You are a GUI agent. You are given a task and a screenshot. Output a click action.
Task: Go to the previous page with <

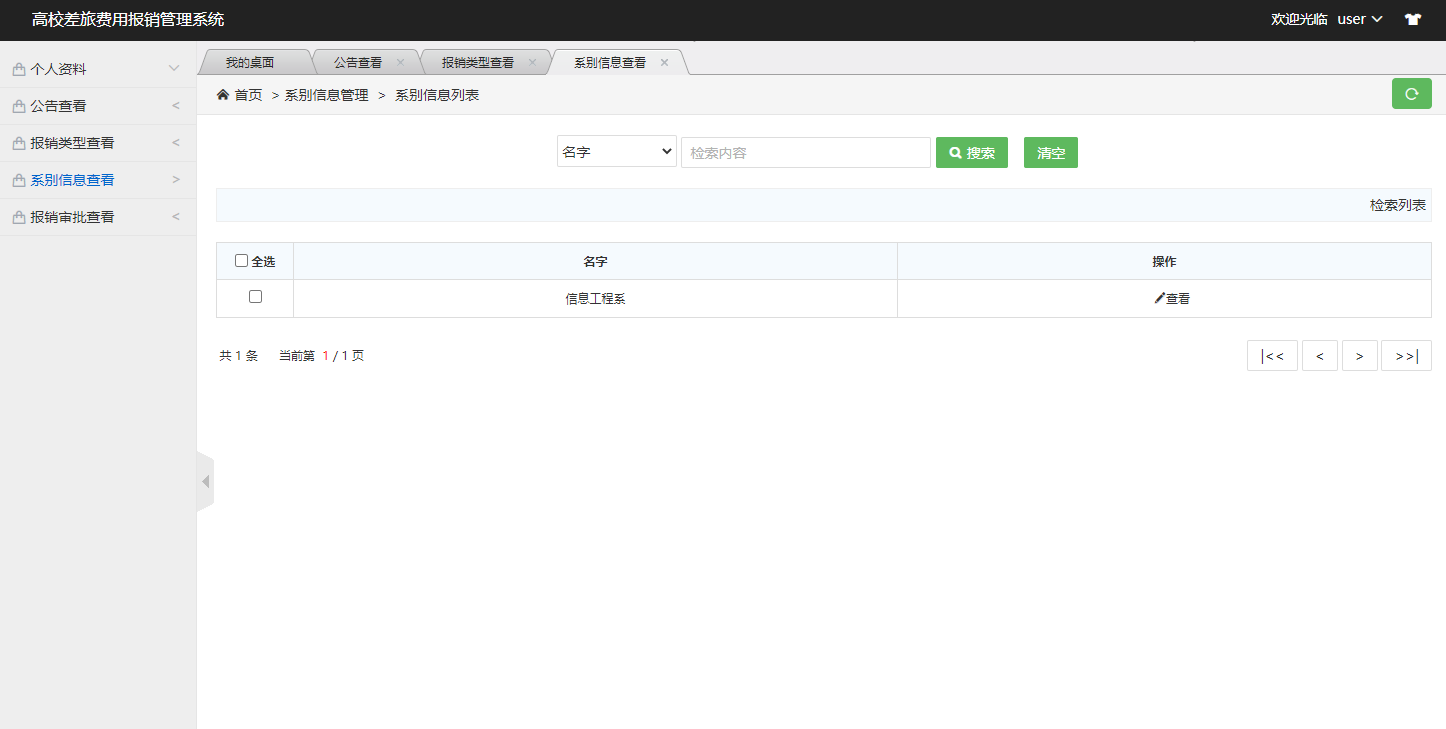point(1320,356)
